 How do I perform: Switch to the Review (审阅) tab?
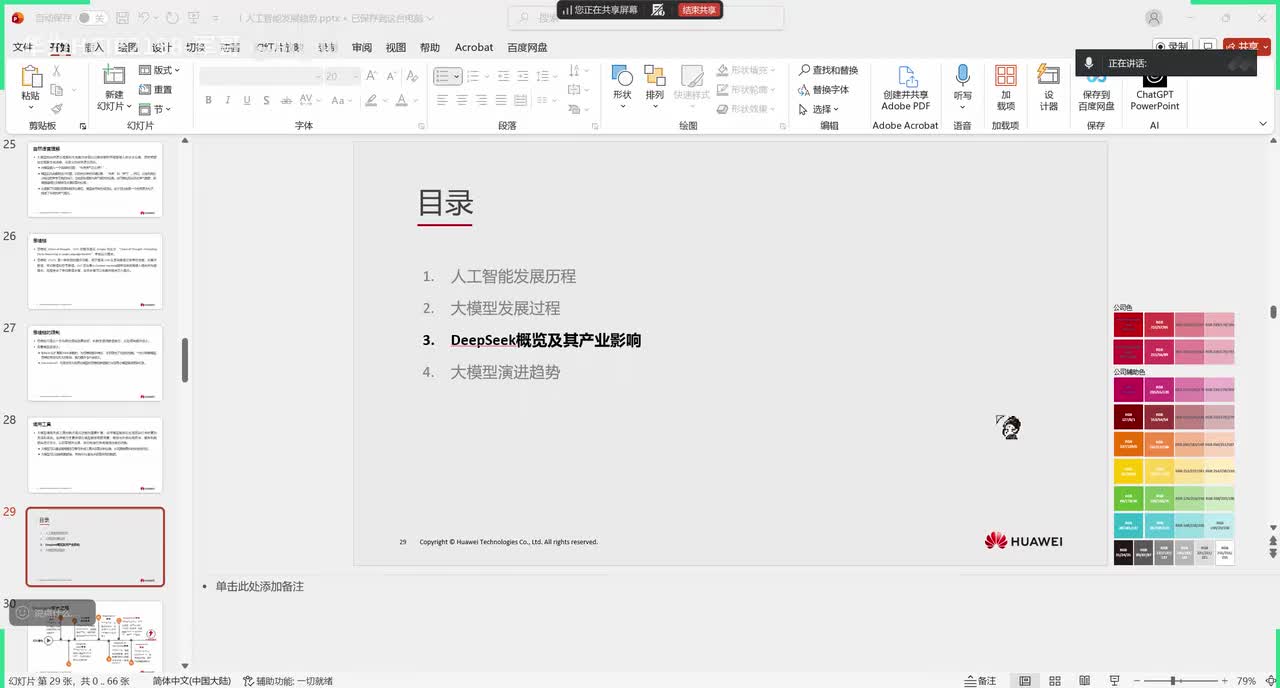tap(362, 47)
